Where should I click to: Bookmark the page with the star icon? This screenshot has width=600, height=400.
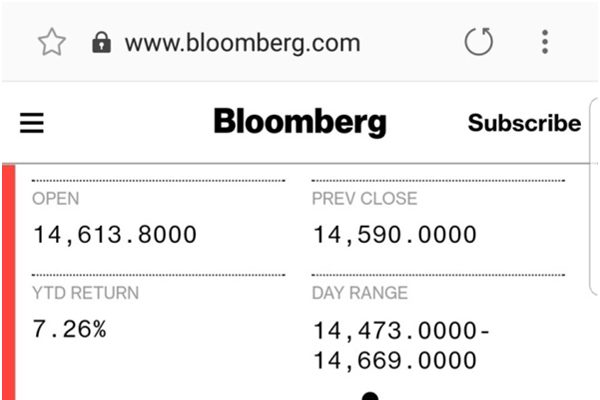(51, 42)
